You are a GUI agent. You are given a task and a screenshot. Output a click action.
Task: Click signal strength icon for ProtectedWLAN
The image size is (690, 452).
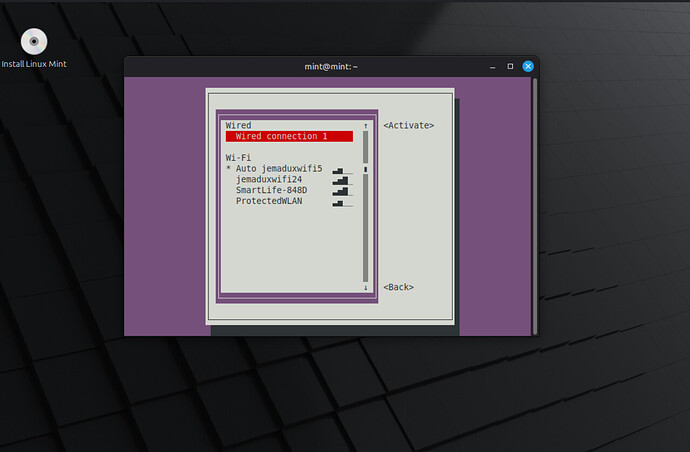[342, 202]
